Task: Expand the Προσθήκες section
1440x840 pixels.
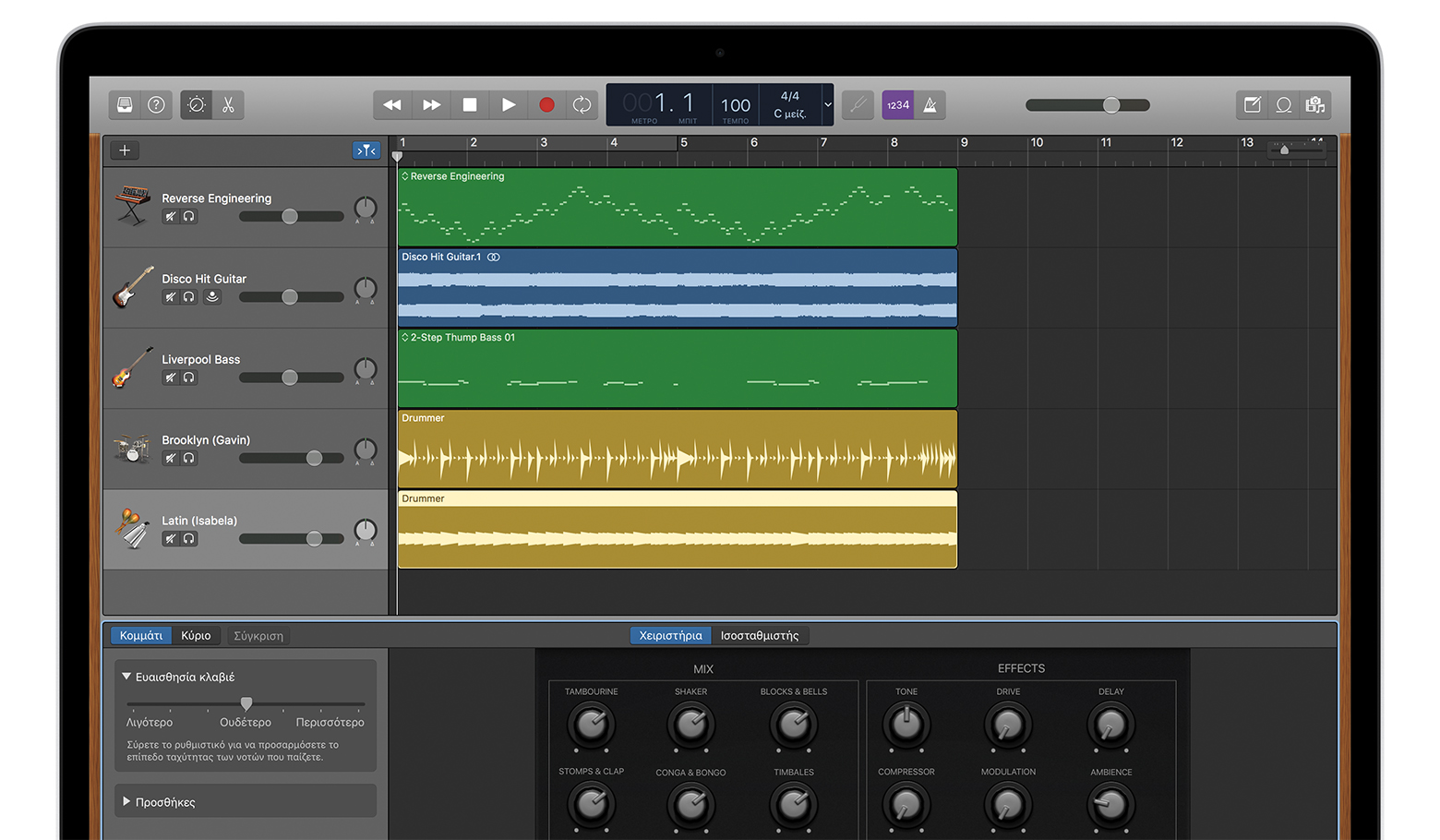Action: 126,801
